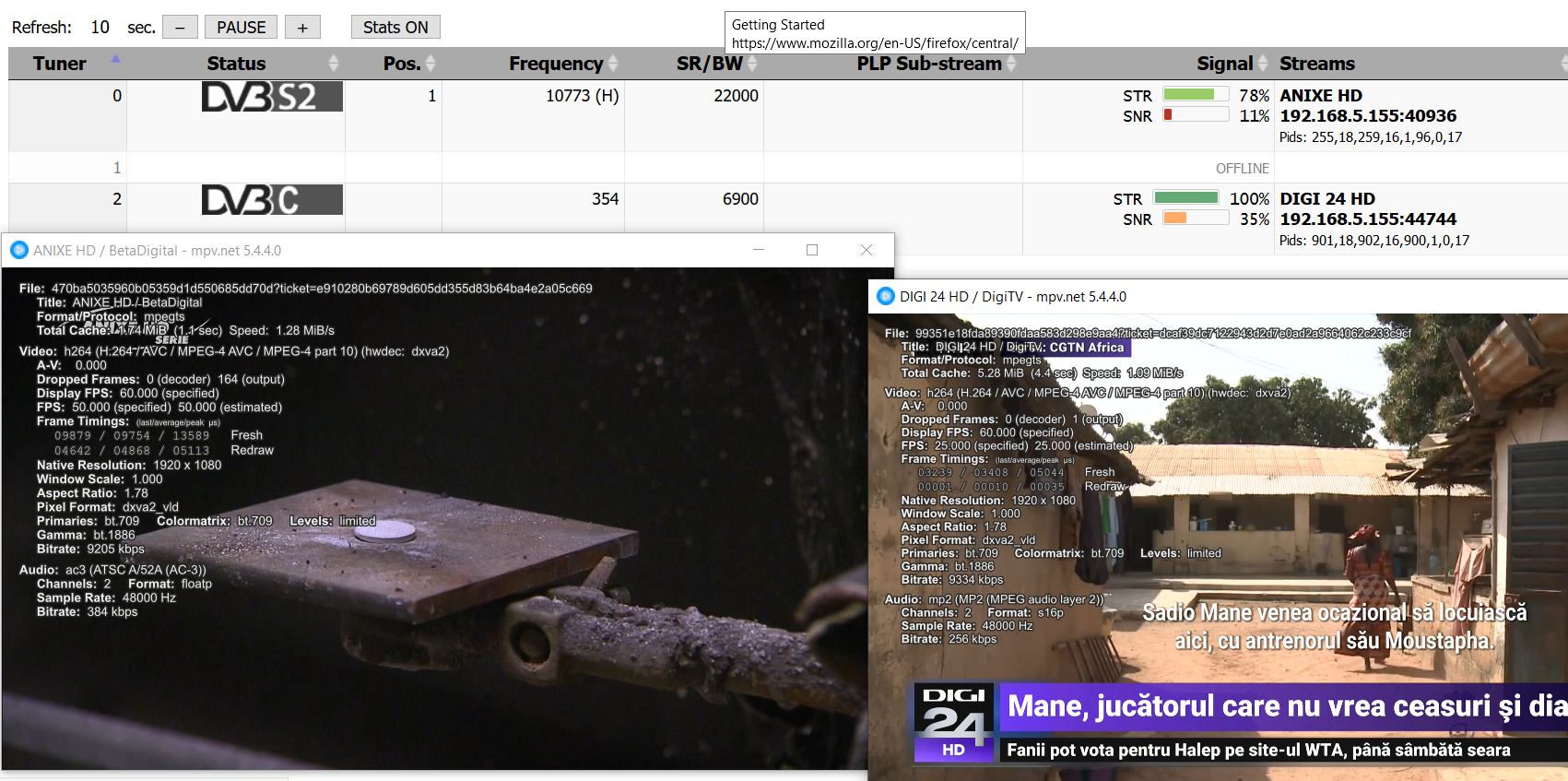Click the refresh value 10
This screenshot has height=781, width=1568.
100,28
